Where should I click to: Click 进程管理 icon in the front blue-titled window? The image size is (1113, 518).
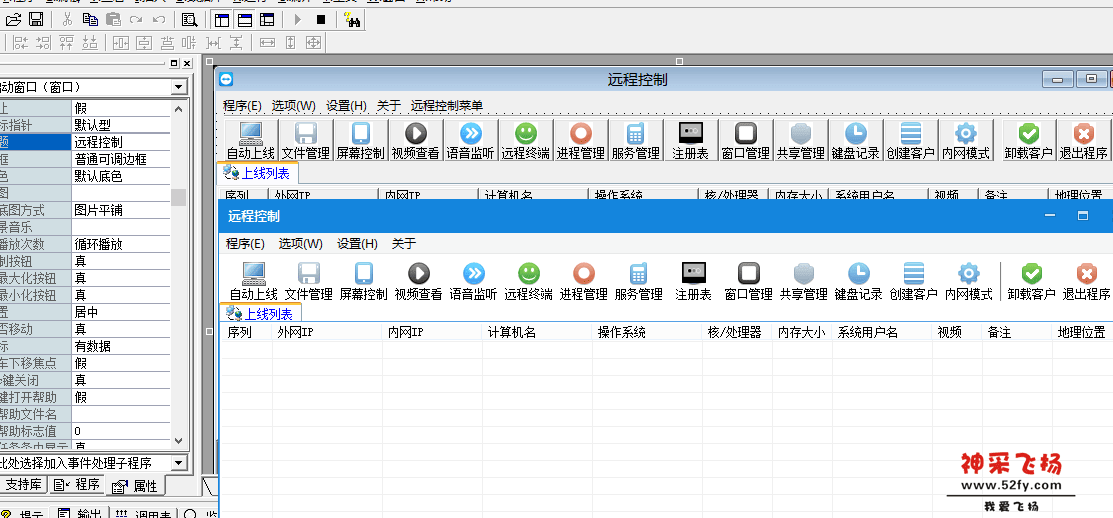click(x=583, y=274)
